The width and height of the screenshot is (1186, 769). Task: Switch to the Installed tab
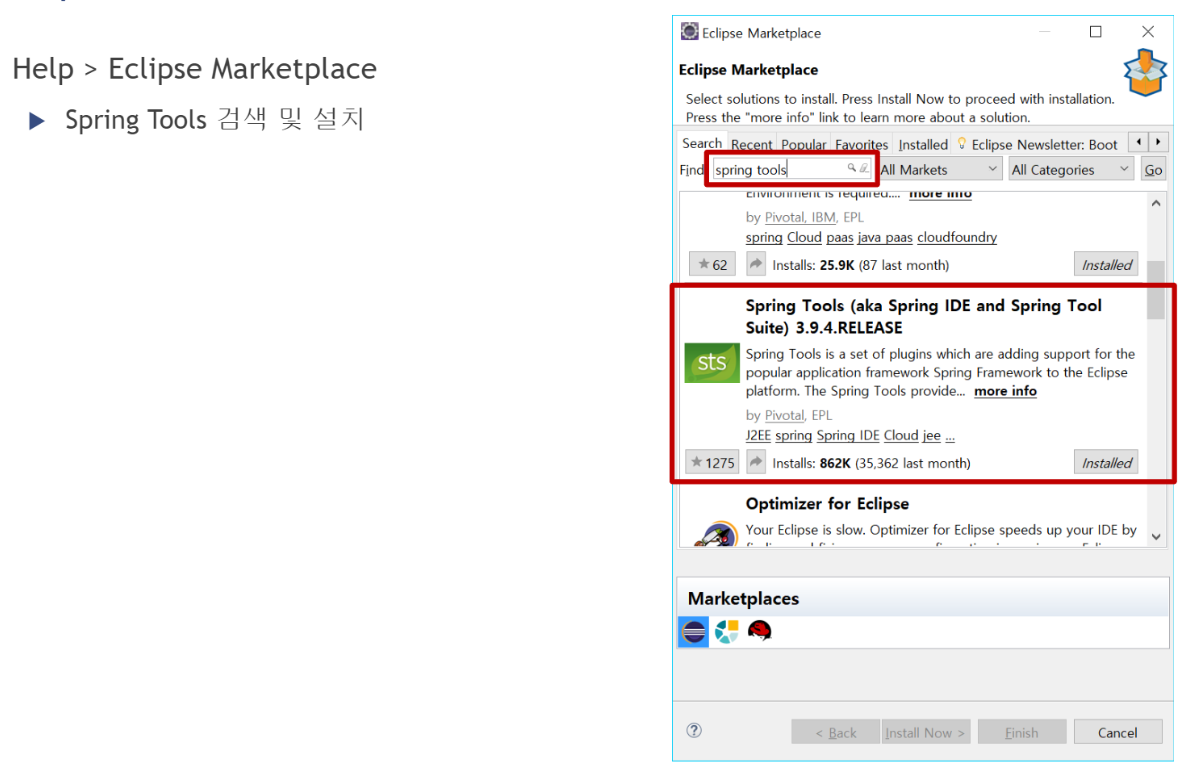pyautogui.click(x=923, y=144)
